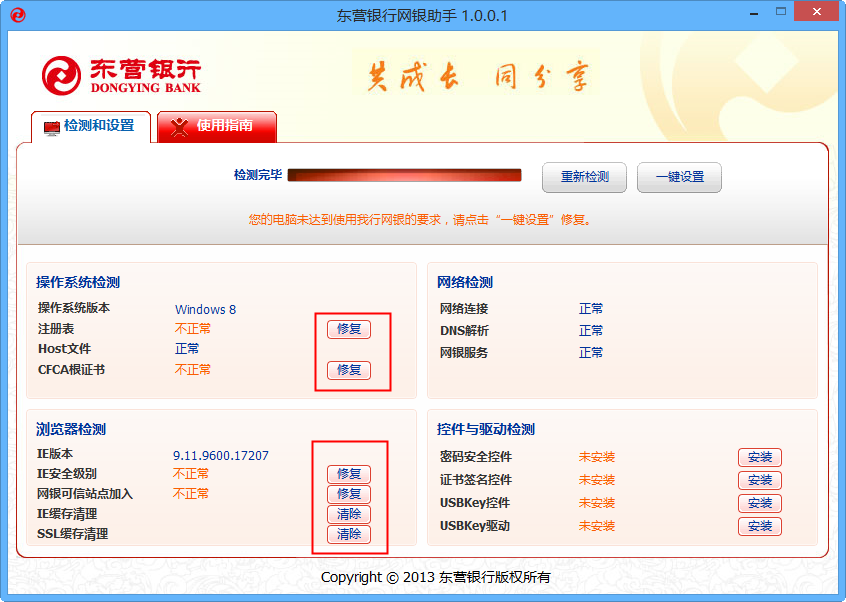Clear the IE缓存 via 清除 button
Screen dimensions: 846x602
point(349,514)
